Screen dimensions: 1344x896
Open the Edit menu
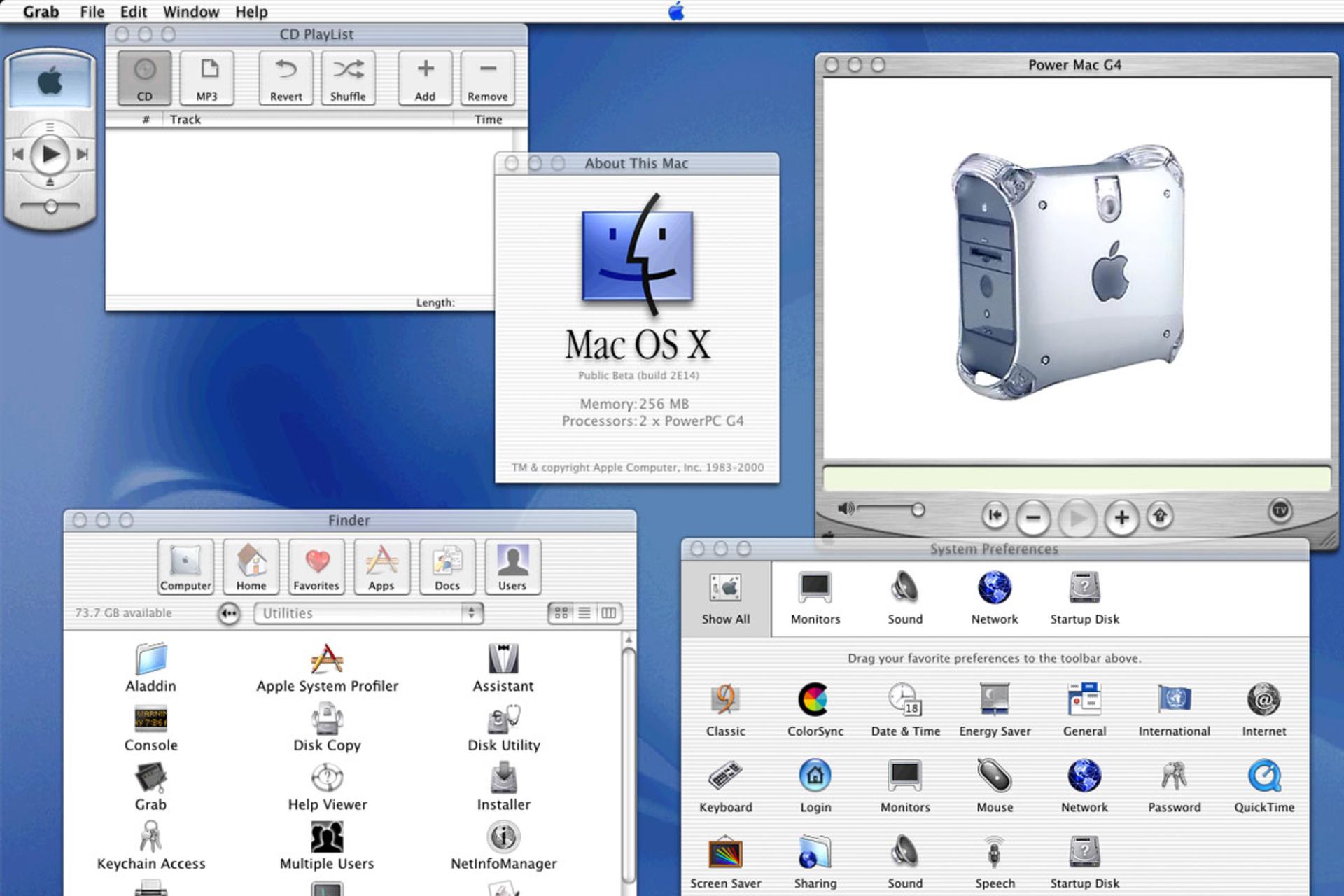coord(134,12)
